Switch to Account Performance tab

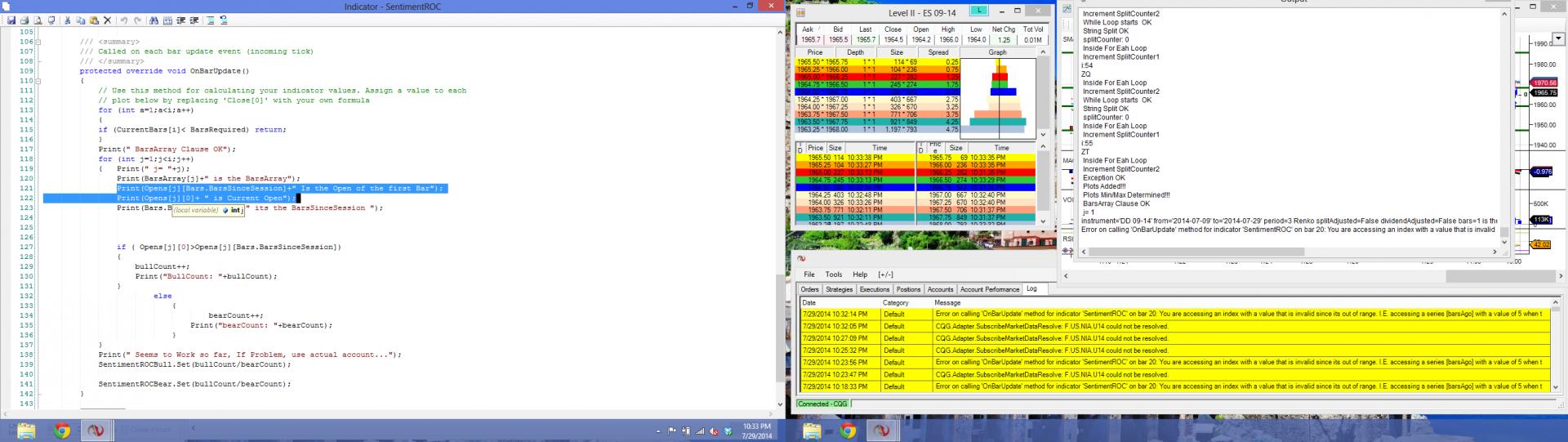[990, 289]
